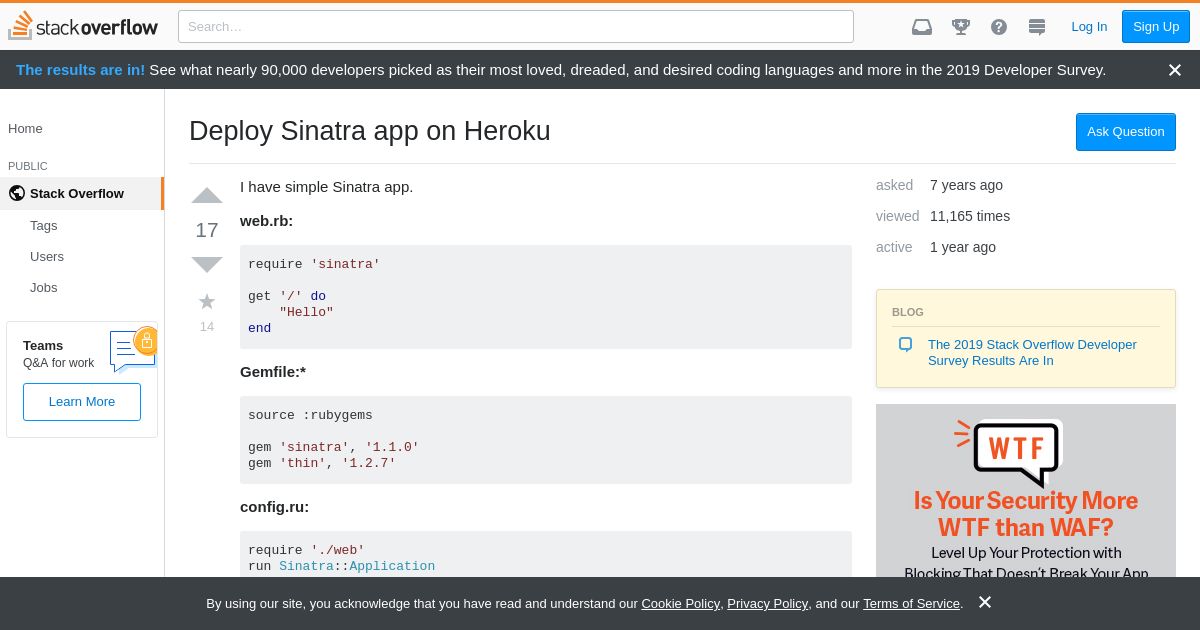The image size is (1200, 630).
Task: Go to Home in the sidebar
Action: [x=25, y=129]
